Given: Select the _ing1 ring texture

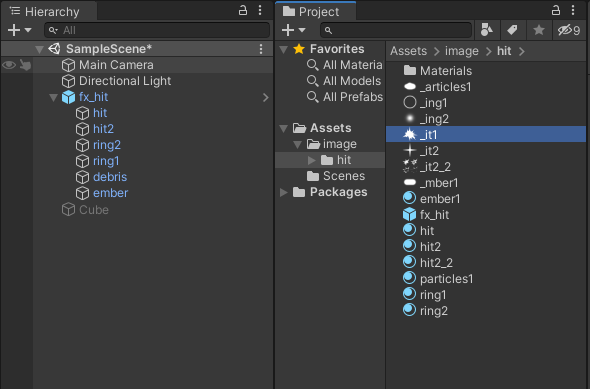Looking at the screenshot, I should pyautogui.click(x=433, y=103).
